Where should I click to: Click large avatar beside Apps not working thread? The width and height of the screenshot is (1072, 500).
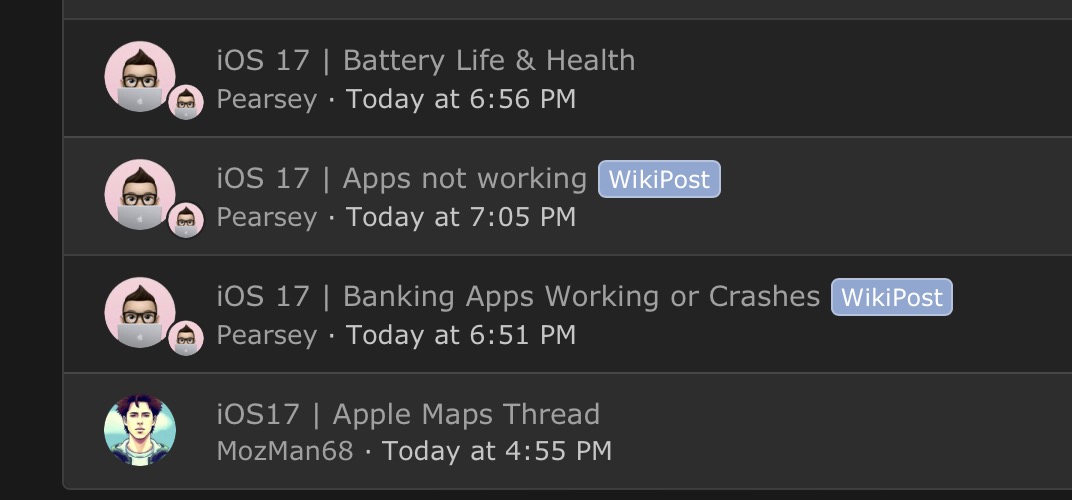click(x=140, y=195)
